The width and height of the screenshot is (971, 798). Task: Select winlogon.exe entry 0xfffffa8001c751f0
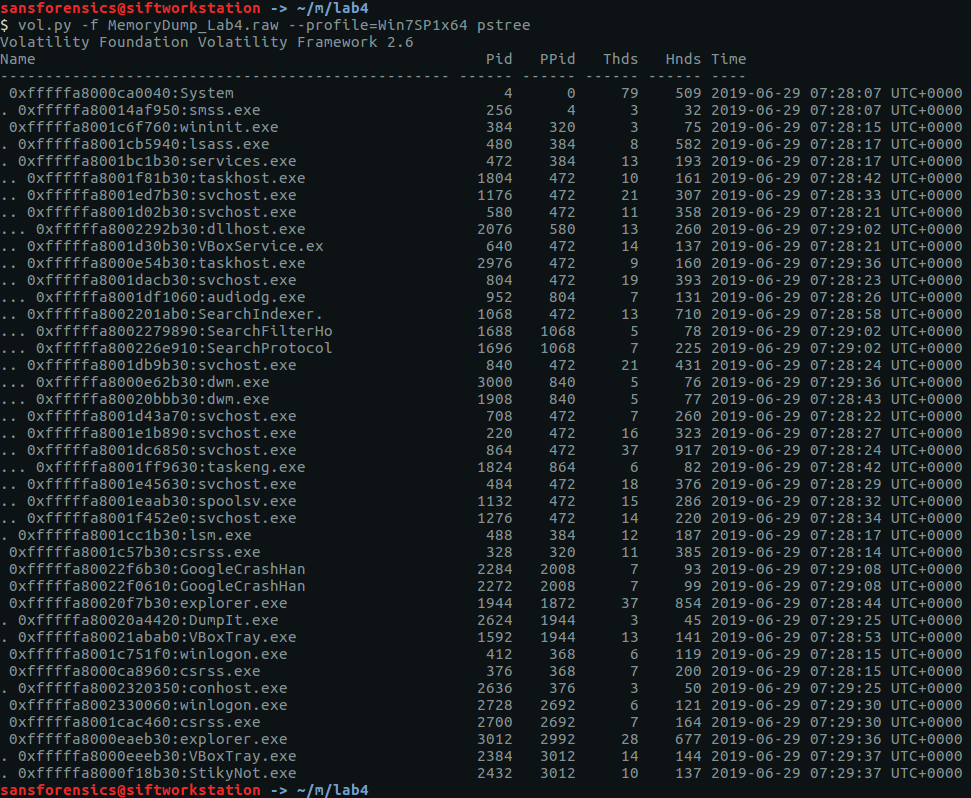click(x=148, y=654)
